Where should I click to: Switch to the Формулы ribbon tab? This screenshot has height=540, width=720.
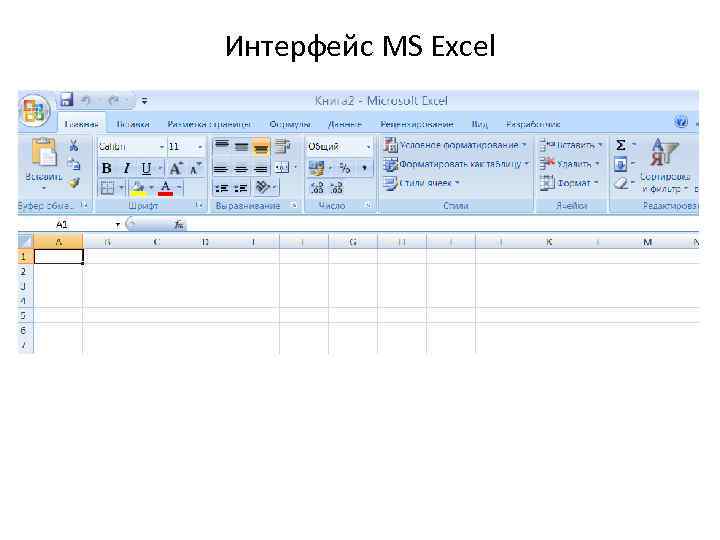tap(290, 124)
